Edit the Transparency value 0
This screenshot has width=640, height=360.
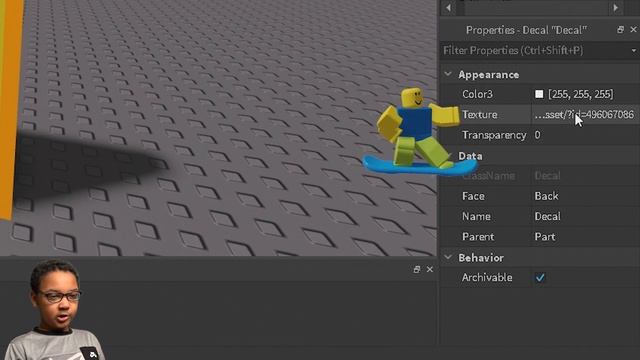(x=538, y=135)
